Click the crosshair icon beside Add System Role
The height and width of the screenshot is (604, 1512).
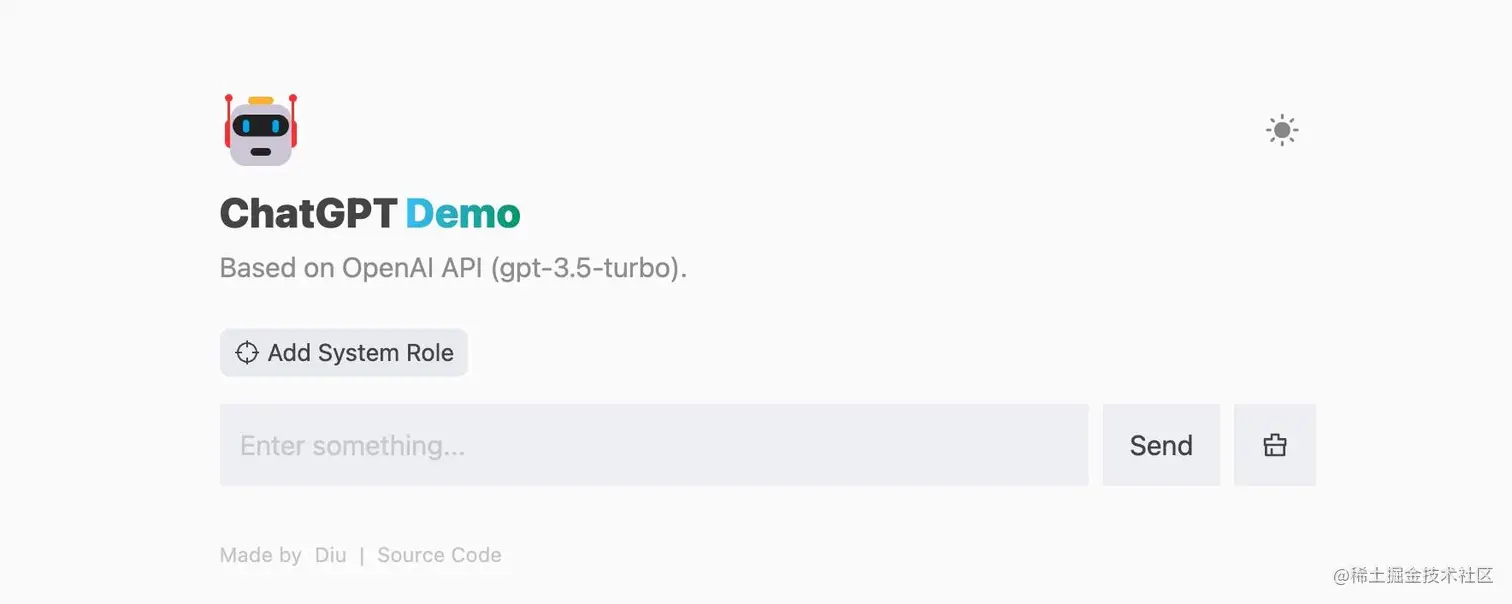[x=246, y=353]
